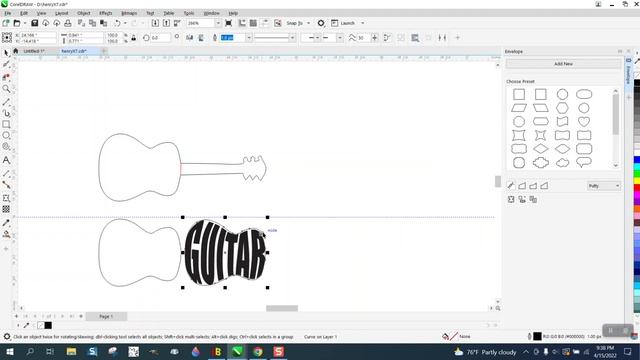Open the Tools menu
The height and width of the screenshot is (360, 640).
click(x=189, y=13)
